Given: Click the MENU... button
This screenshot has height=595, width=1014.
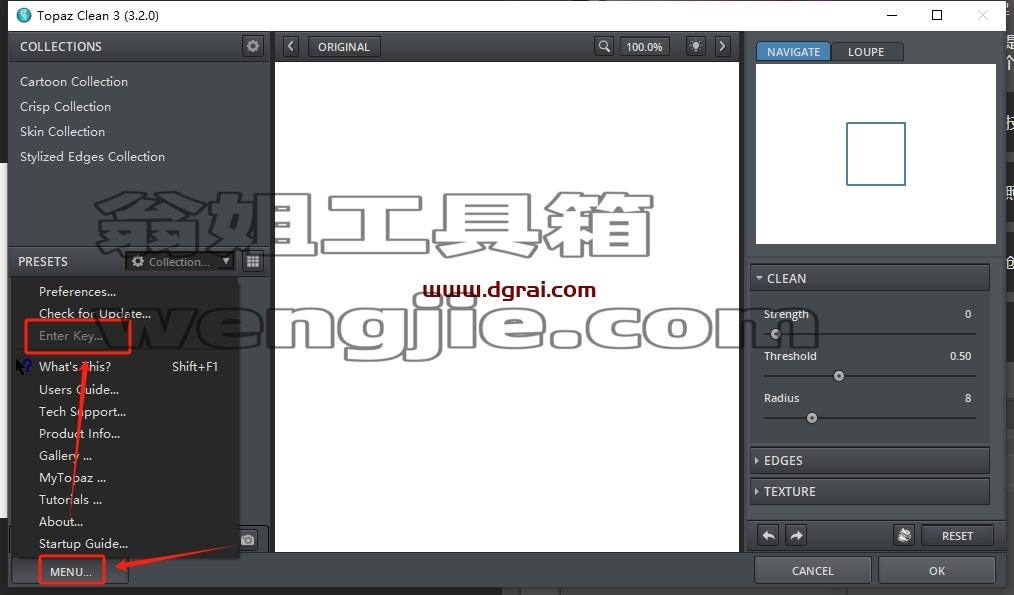Looking at the screenshot, I should (x=71, y=572).
